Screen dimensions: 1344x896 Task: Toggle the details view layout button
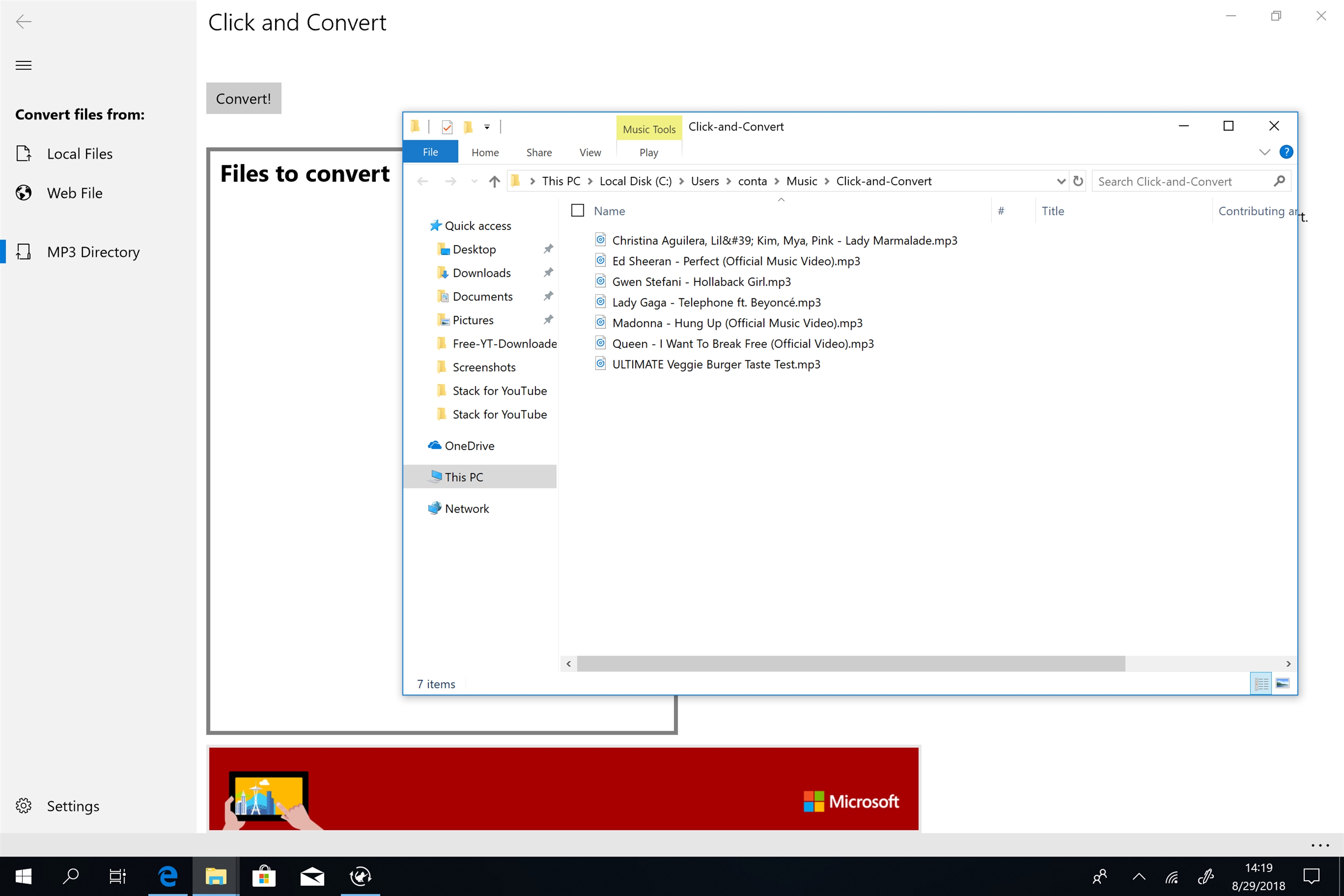[x=1261, y=684]
